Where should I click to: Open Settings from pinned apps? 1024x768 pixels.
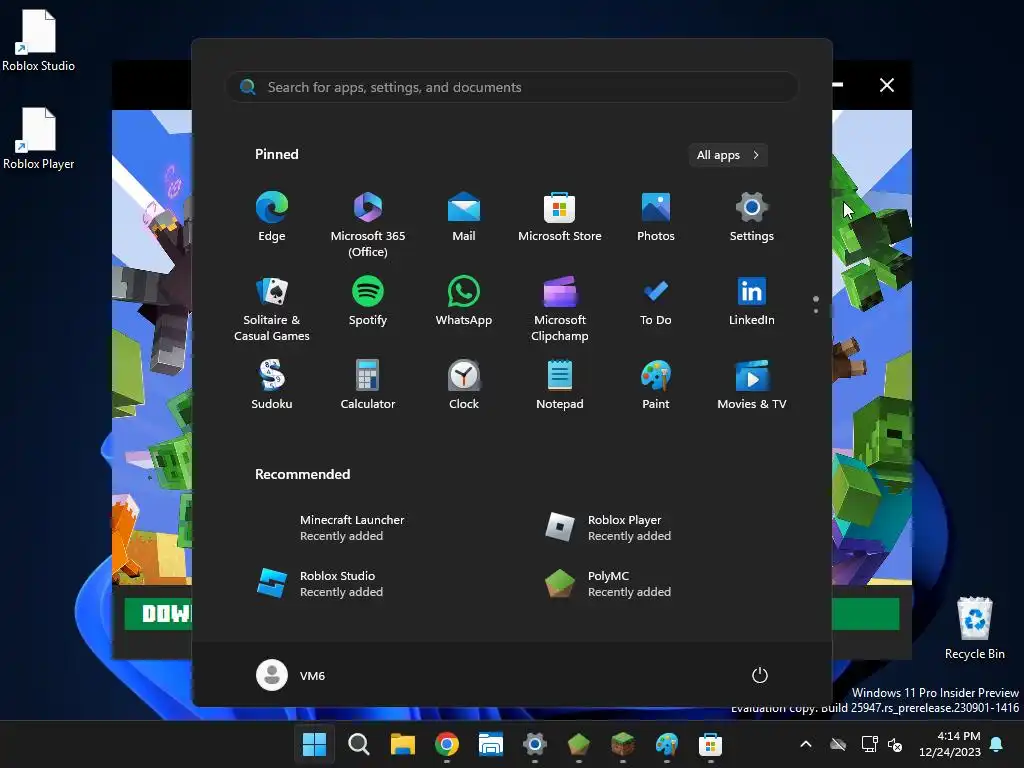click(x=752, y=217)
